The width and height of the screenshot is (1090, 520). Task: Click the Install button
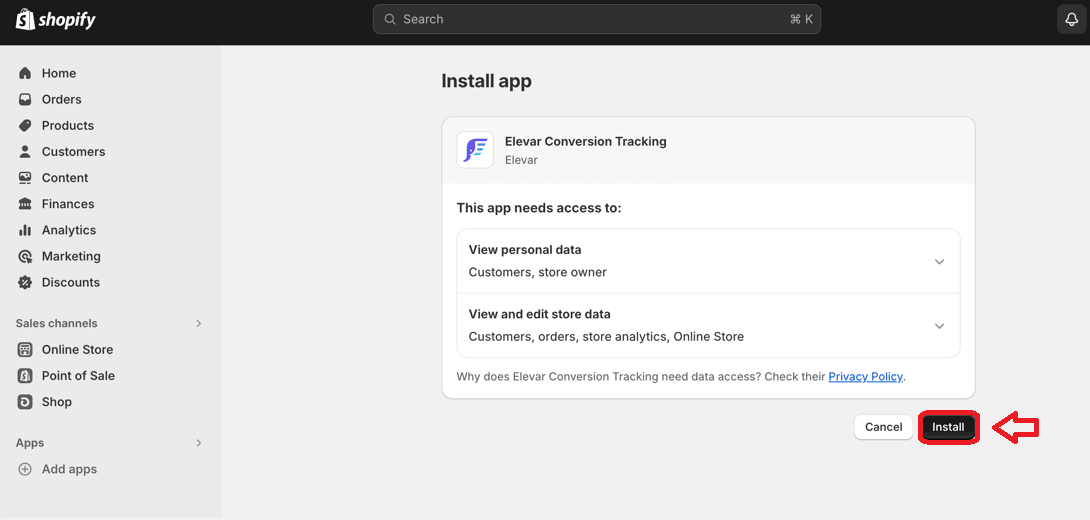tap(948, 427)
